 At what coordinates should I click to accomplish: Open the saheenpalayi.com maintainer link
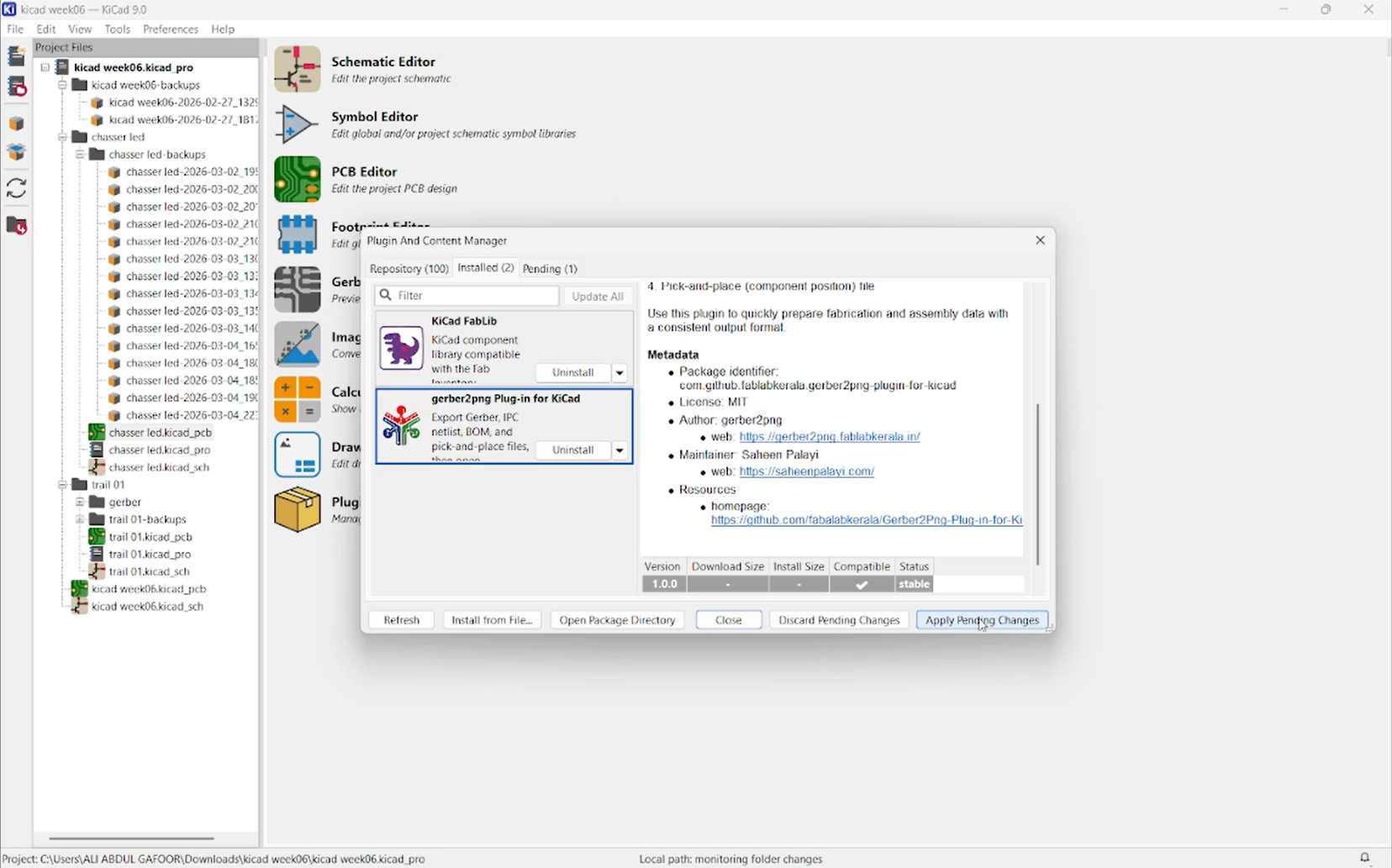[807, 472]
